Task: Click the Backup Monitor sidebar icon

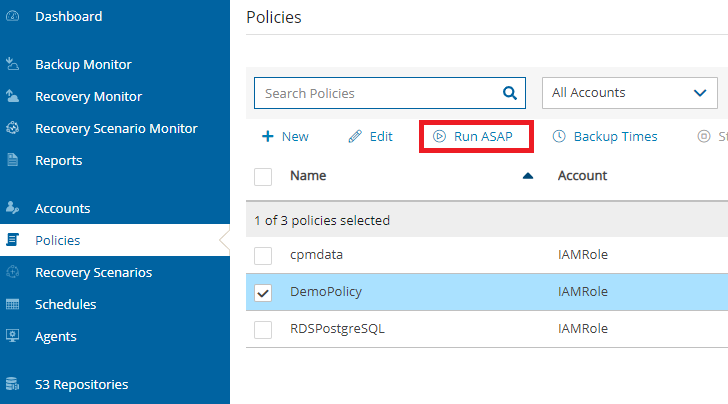Action: tap(13, 64)
